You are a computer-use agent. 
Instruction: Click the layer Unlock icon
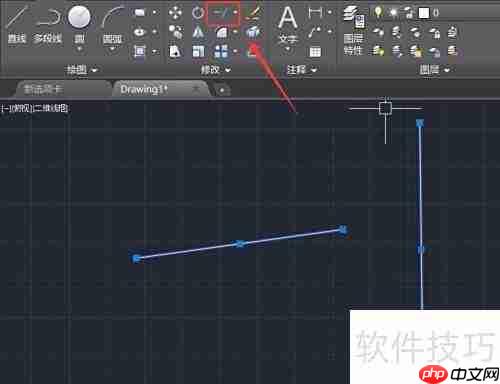click(x=434, y=51)
